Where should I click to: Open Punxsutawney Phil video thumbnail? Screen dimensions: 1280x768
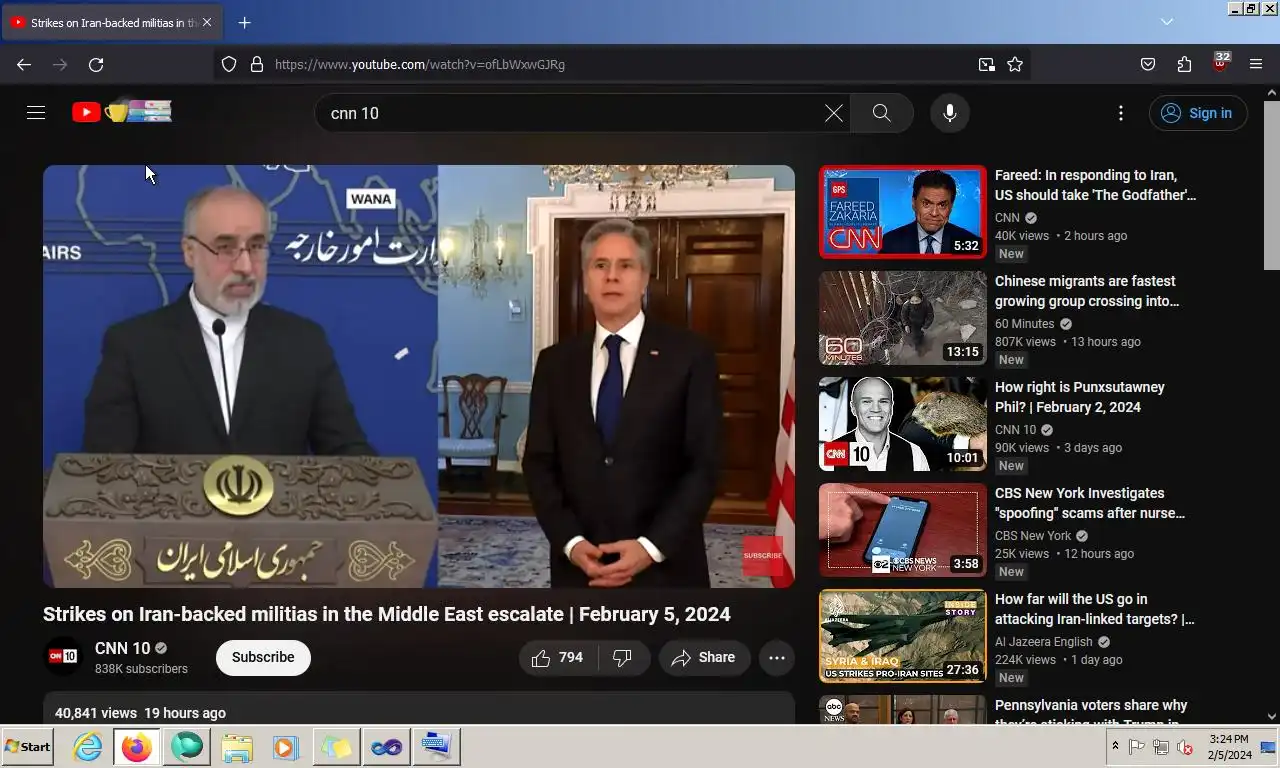click(x=902, y=424)
